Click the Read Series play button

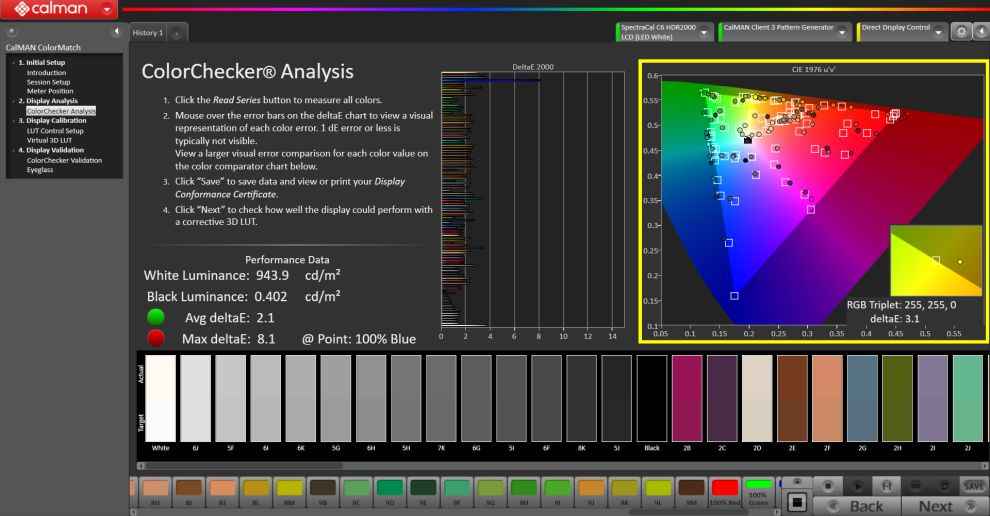click(857, 486)
